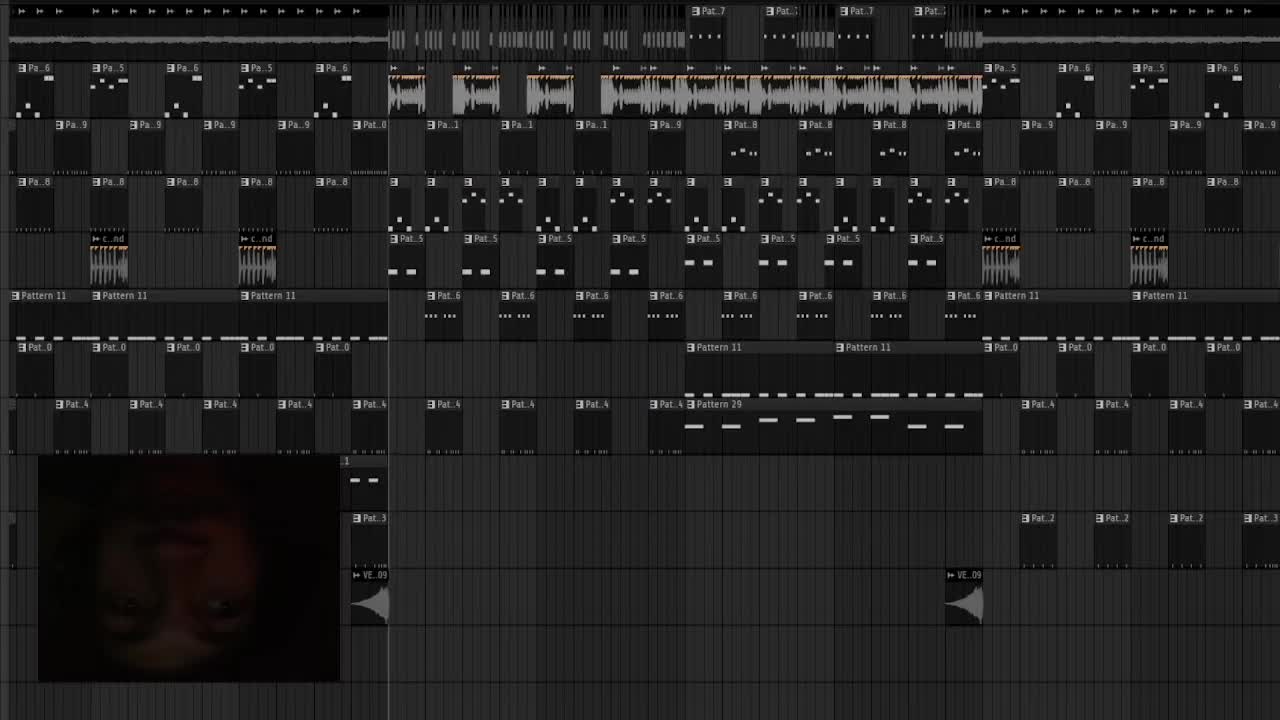Select the first Pattern 11 clip in the song
The width and height of the screenshot is (1280, 720).
[50, 317]
